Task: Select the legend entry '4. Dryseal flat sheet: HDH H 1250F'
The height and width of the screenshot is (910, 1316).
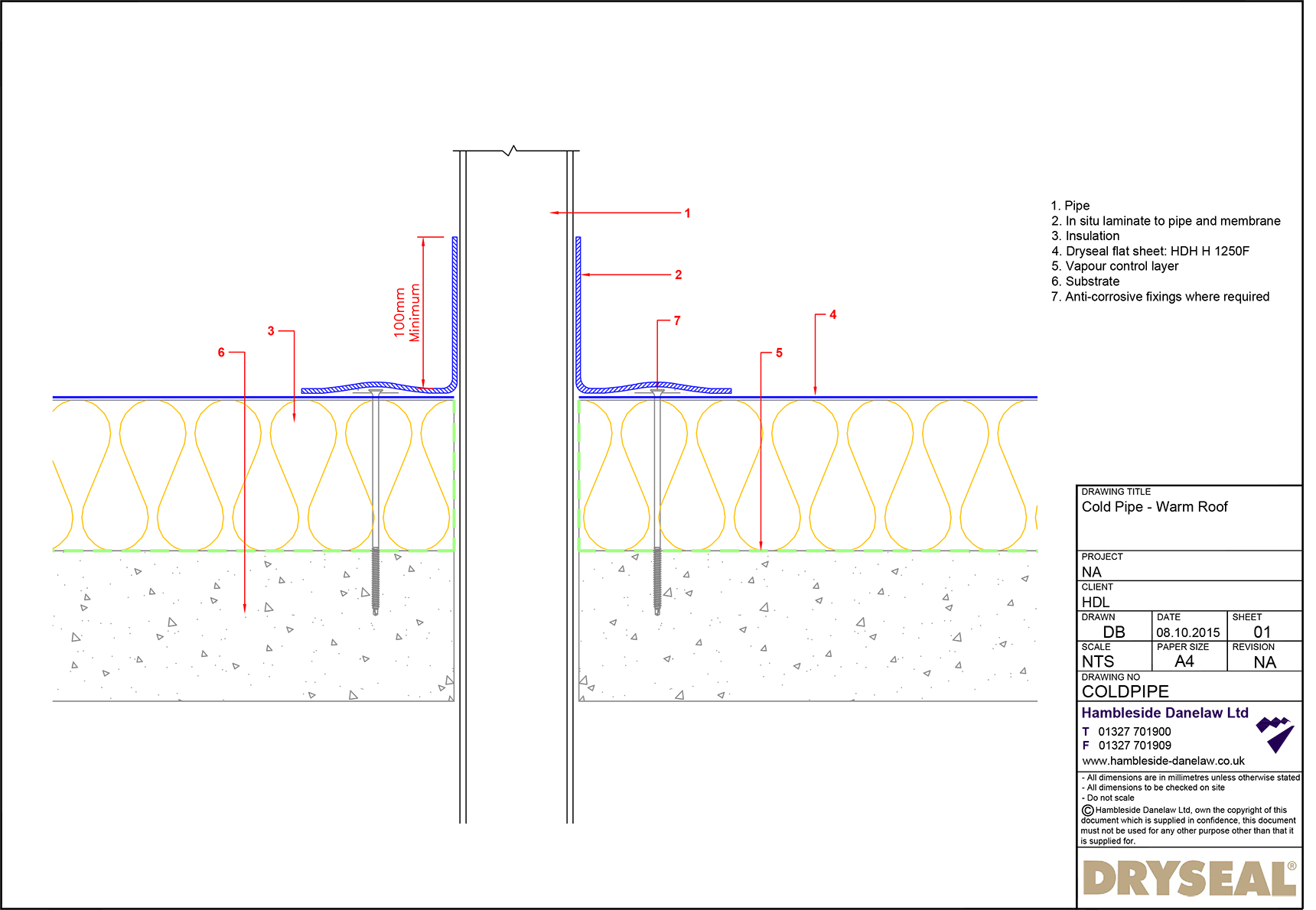Action: pos(1149,251)
